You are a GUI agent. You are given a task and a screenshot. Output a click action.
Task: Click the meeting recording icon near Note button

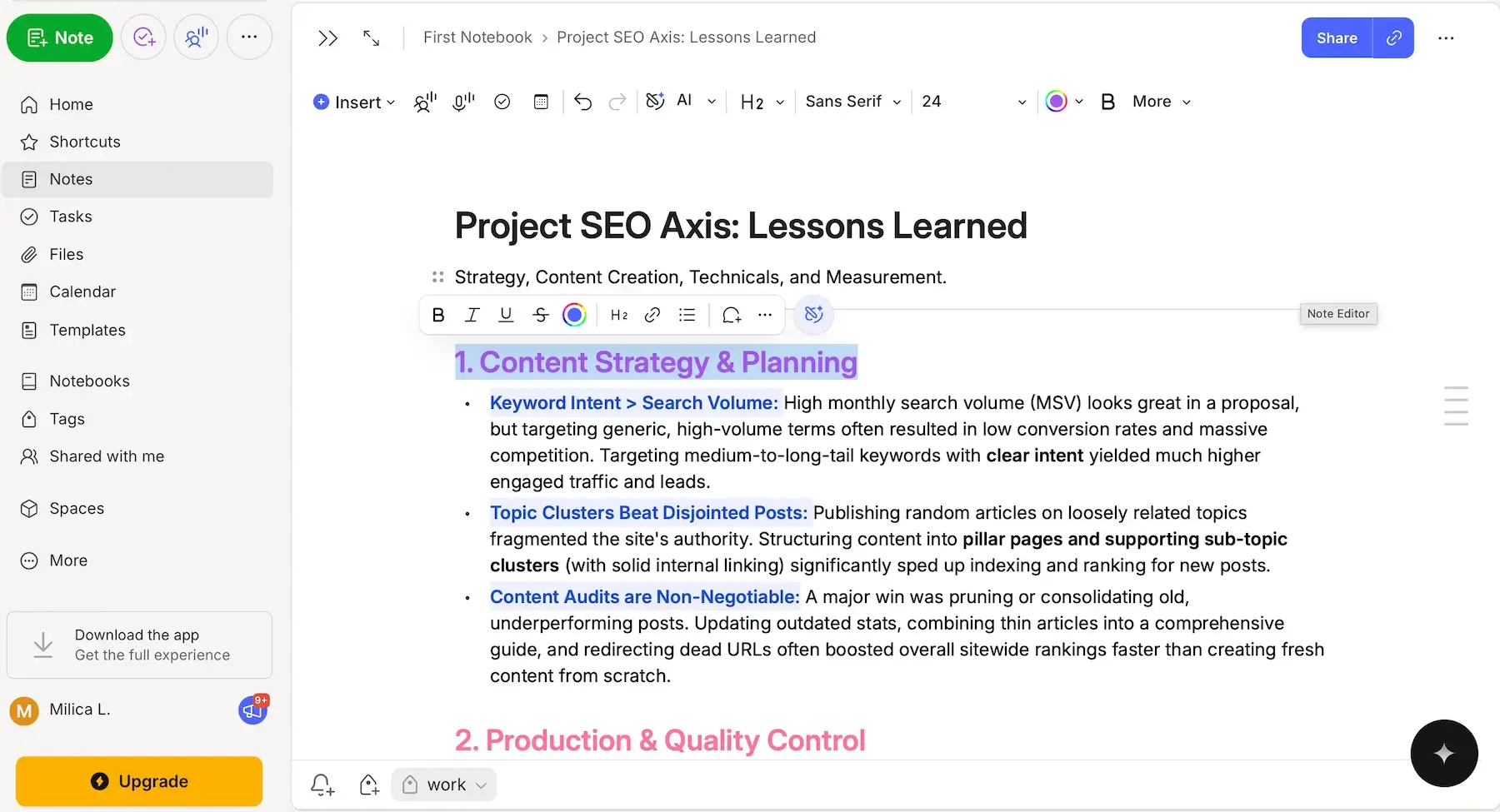click(x=197, y=37)
